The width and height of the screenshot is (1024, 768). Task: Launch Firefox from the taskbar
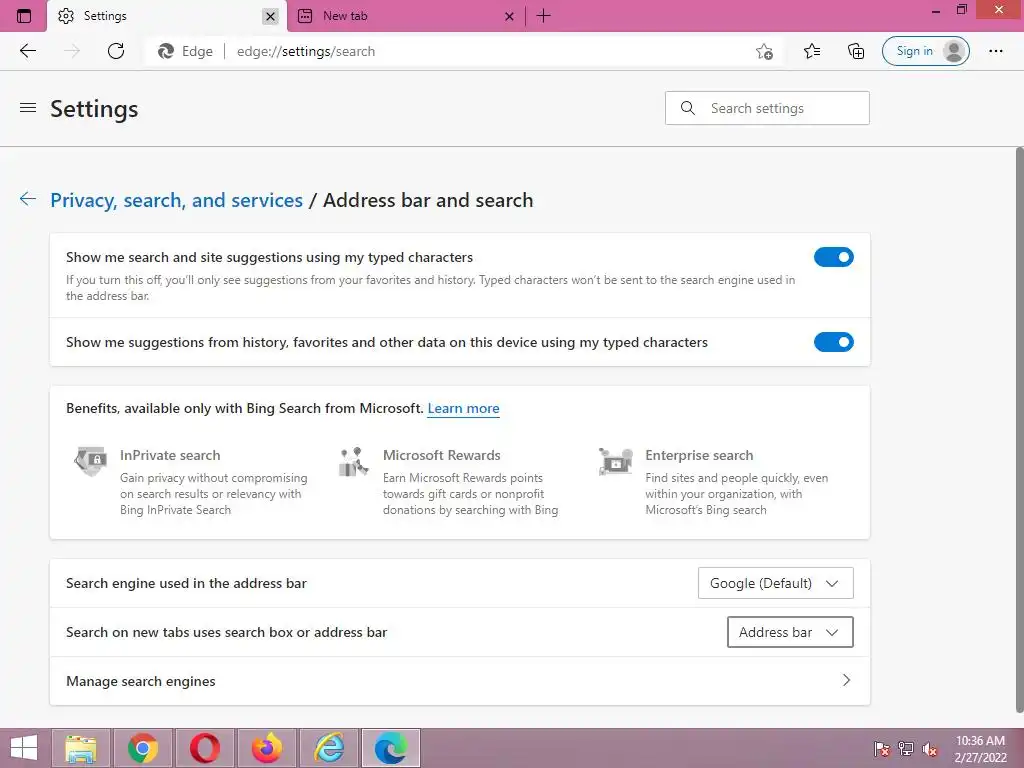(266, 748)
